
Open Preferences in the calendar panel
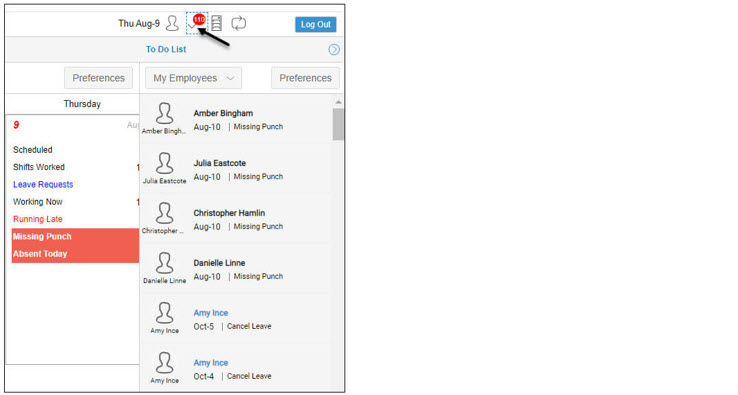[98, 78]
